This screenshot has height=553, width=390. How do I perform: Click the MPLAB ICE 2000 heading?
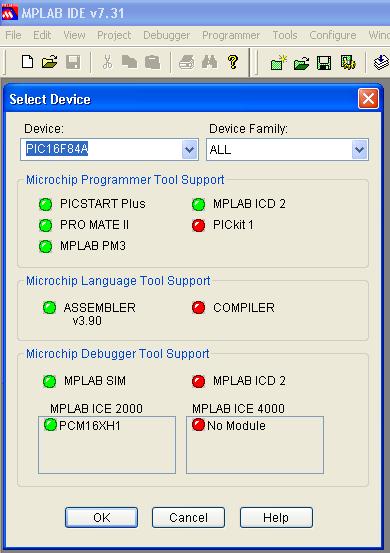(x=96, y=409)
